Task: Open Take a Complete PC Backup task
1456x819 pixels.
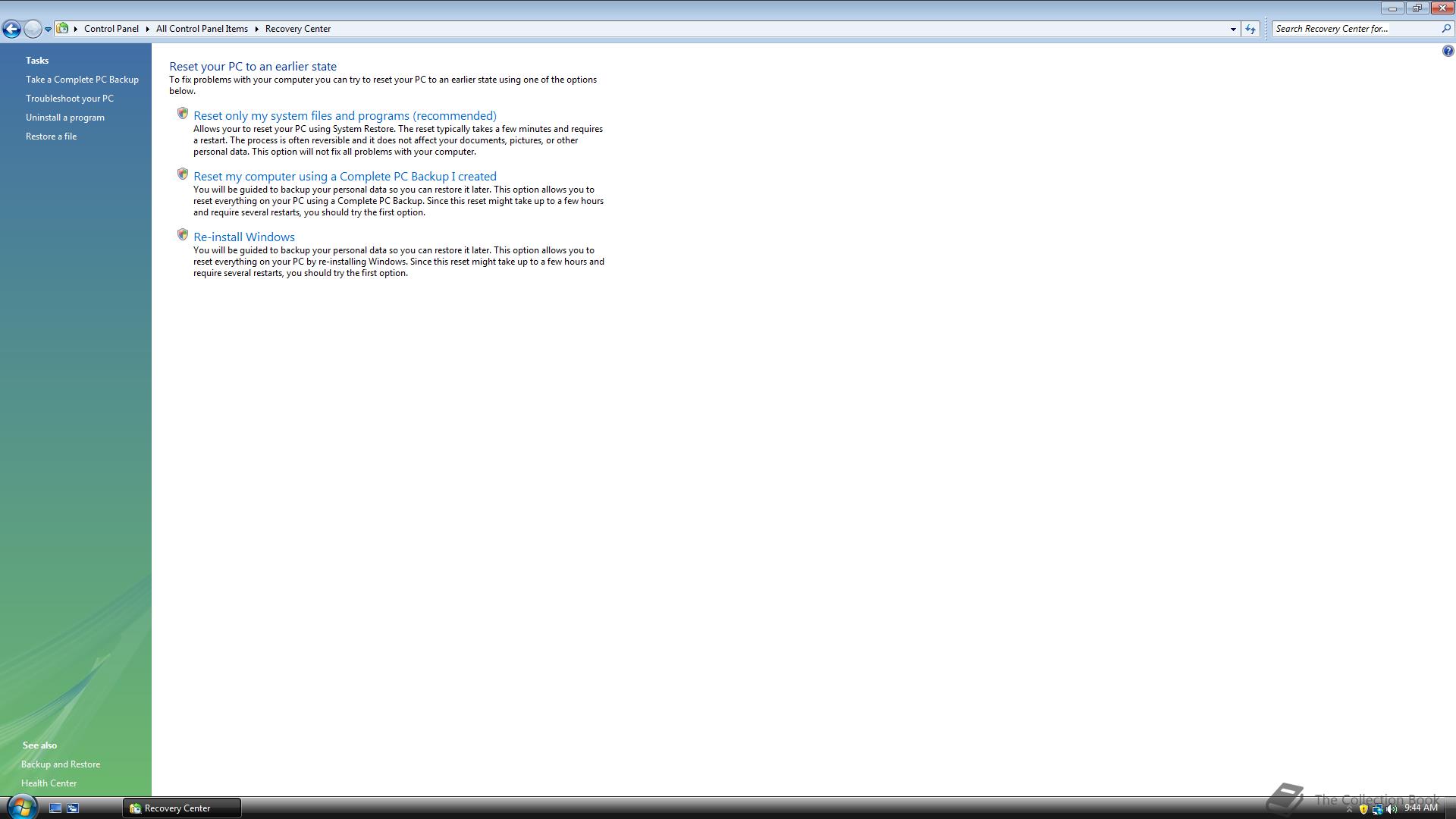Action: pos(82,80)
